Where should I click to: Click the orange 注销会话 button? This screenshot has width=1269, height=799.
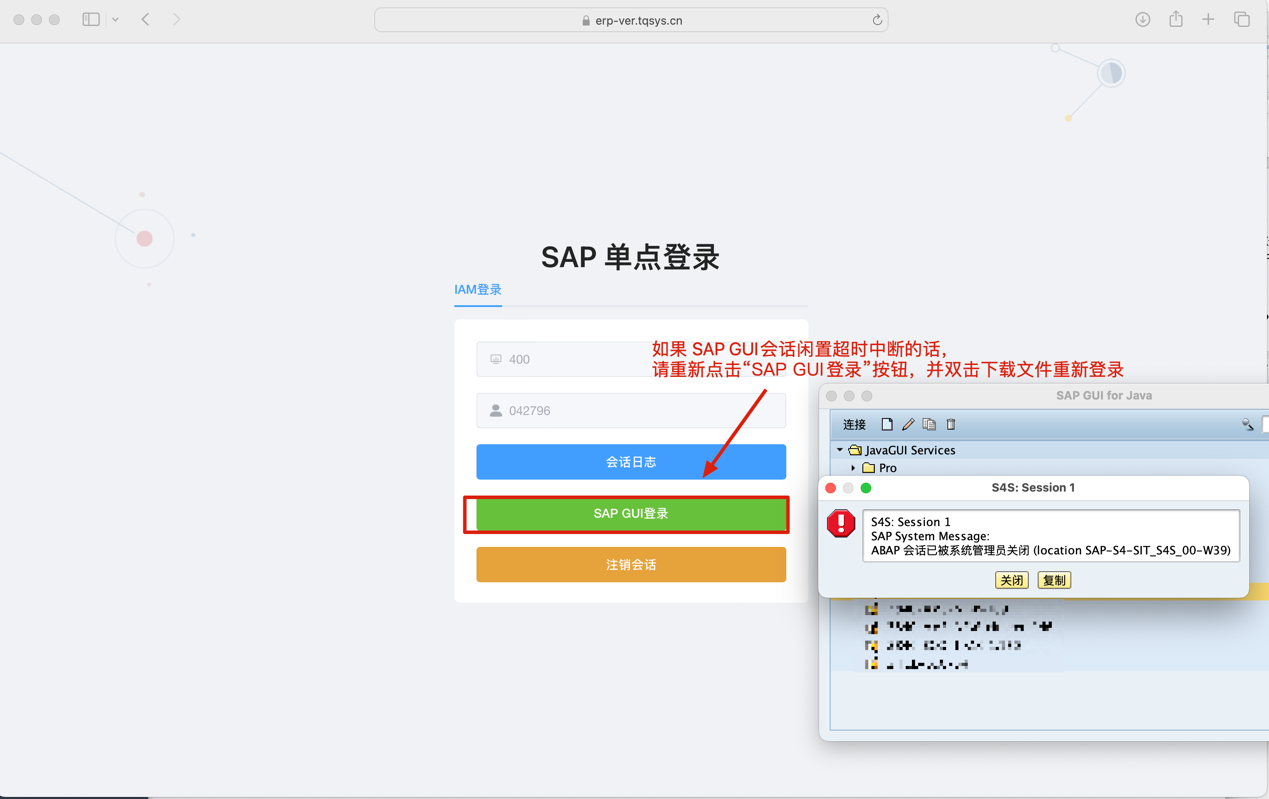(630, 565)
